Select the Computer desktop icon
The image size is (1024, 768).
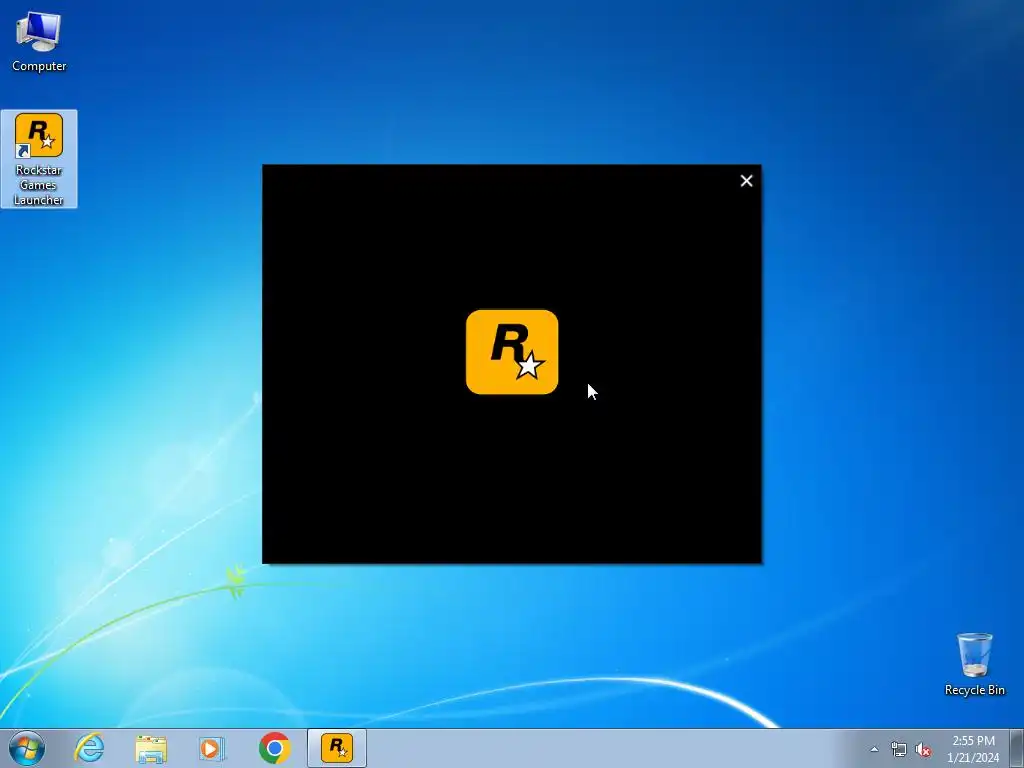coord(39,40)
